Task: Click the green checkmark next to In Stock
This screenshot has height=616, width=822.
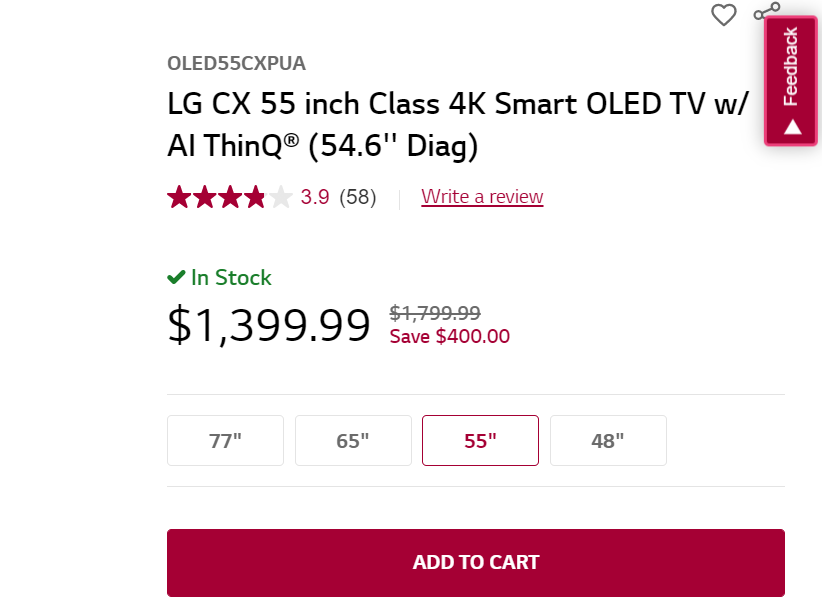Action: point(177,276)
